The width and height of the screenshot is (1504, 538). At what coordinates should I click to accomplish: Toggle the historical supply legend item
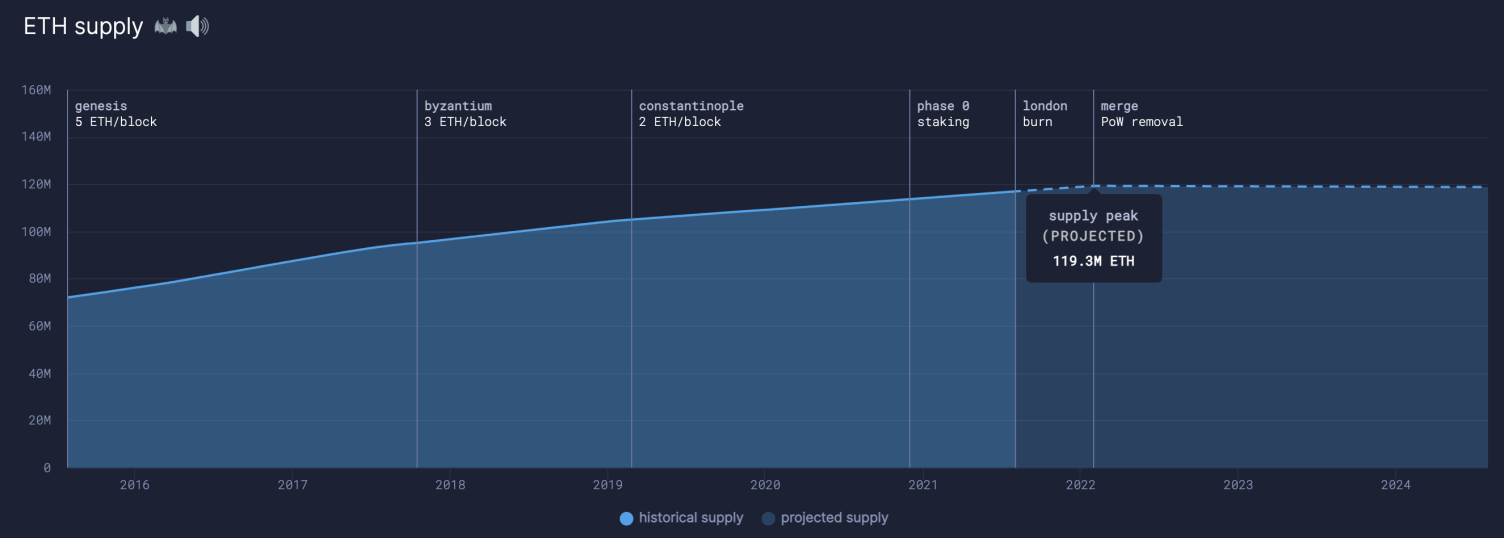click(682, 518)
